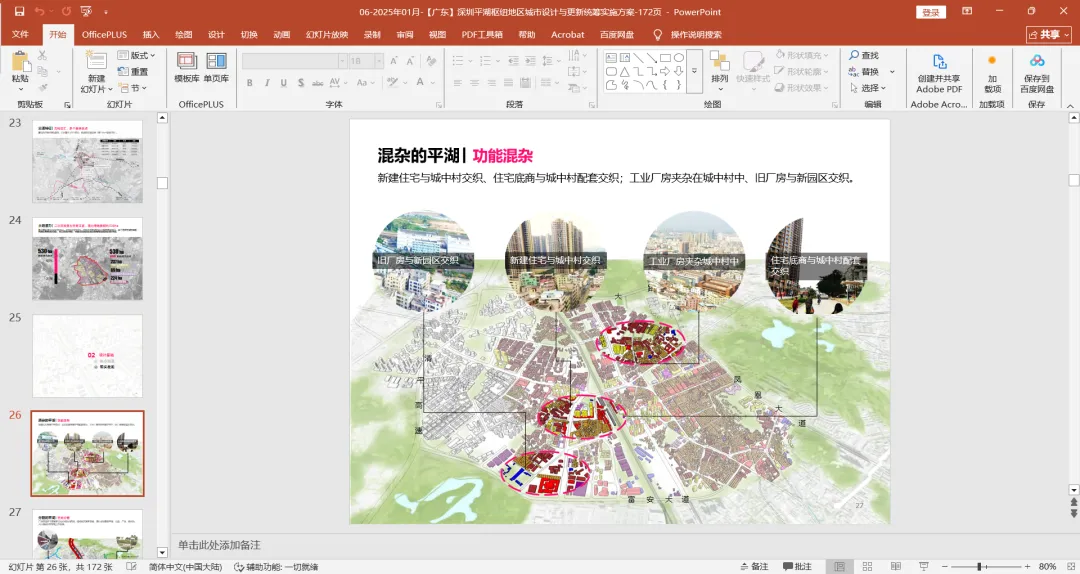Click the New Slide (新建幻灯片) icon
Screen dimensions: 1080x574
point(96,62)
